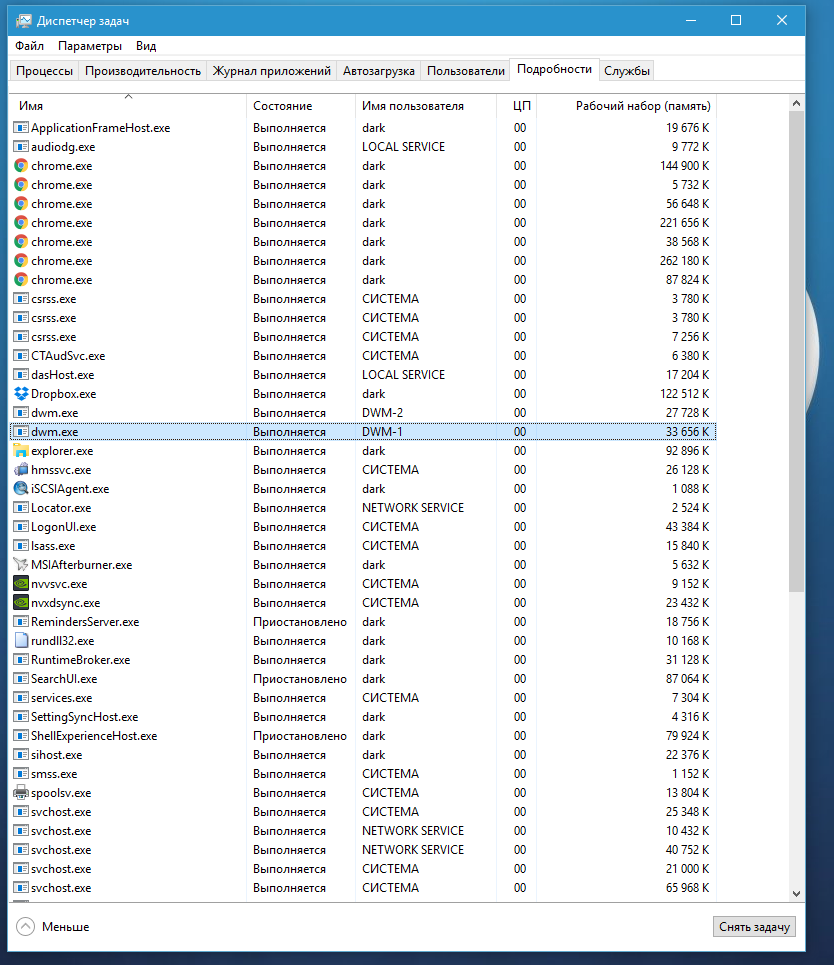The width and height of the screenshot is (834, 965).
Task: Select the Подробности tab
Action: 555,69
